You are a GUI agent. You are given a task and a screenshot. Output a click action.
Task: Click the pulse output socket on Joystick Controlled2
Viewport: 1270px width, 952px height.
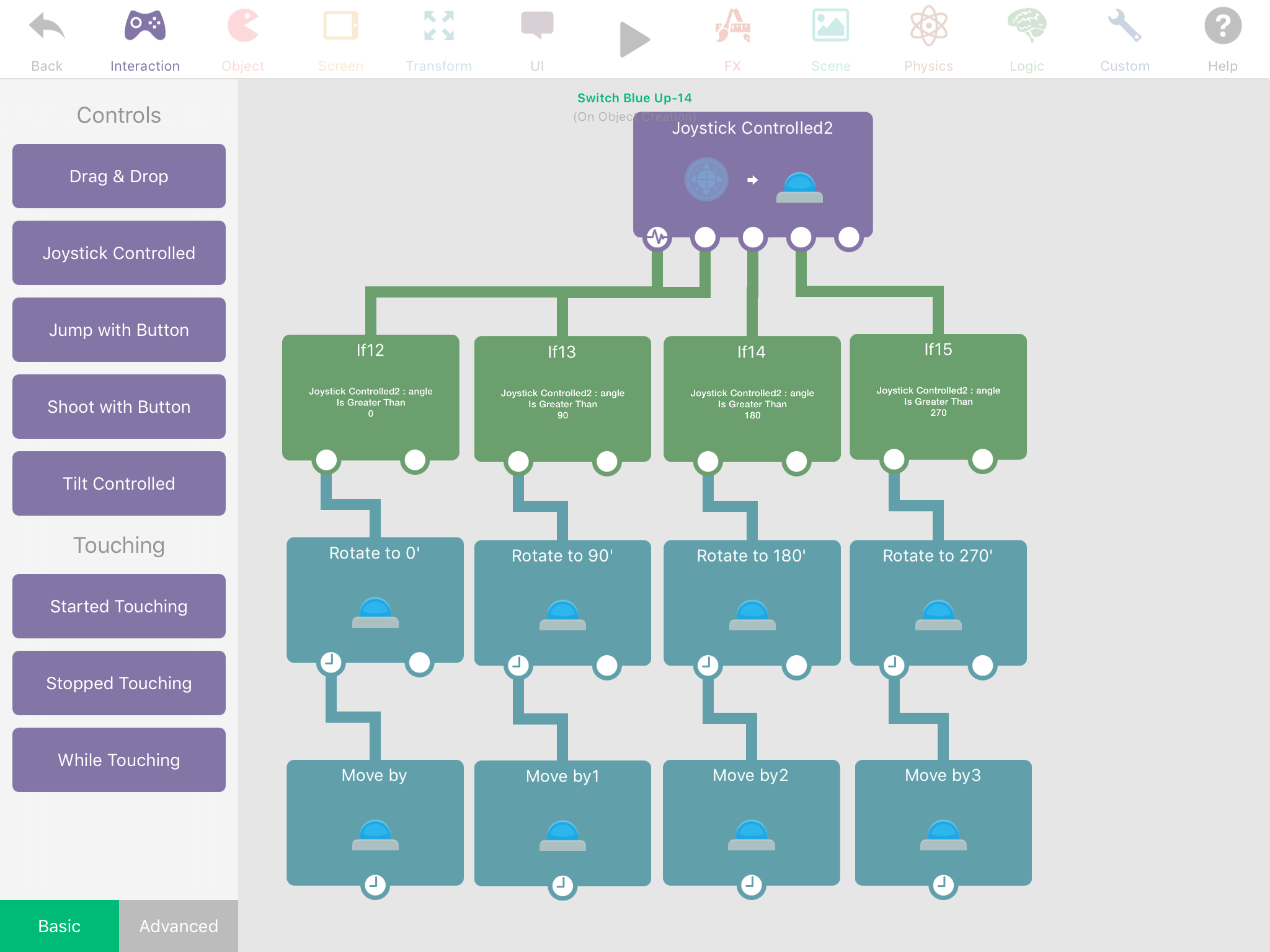[657, 237]
